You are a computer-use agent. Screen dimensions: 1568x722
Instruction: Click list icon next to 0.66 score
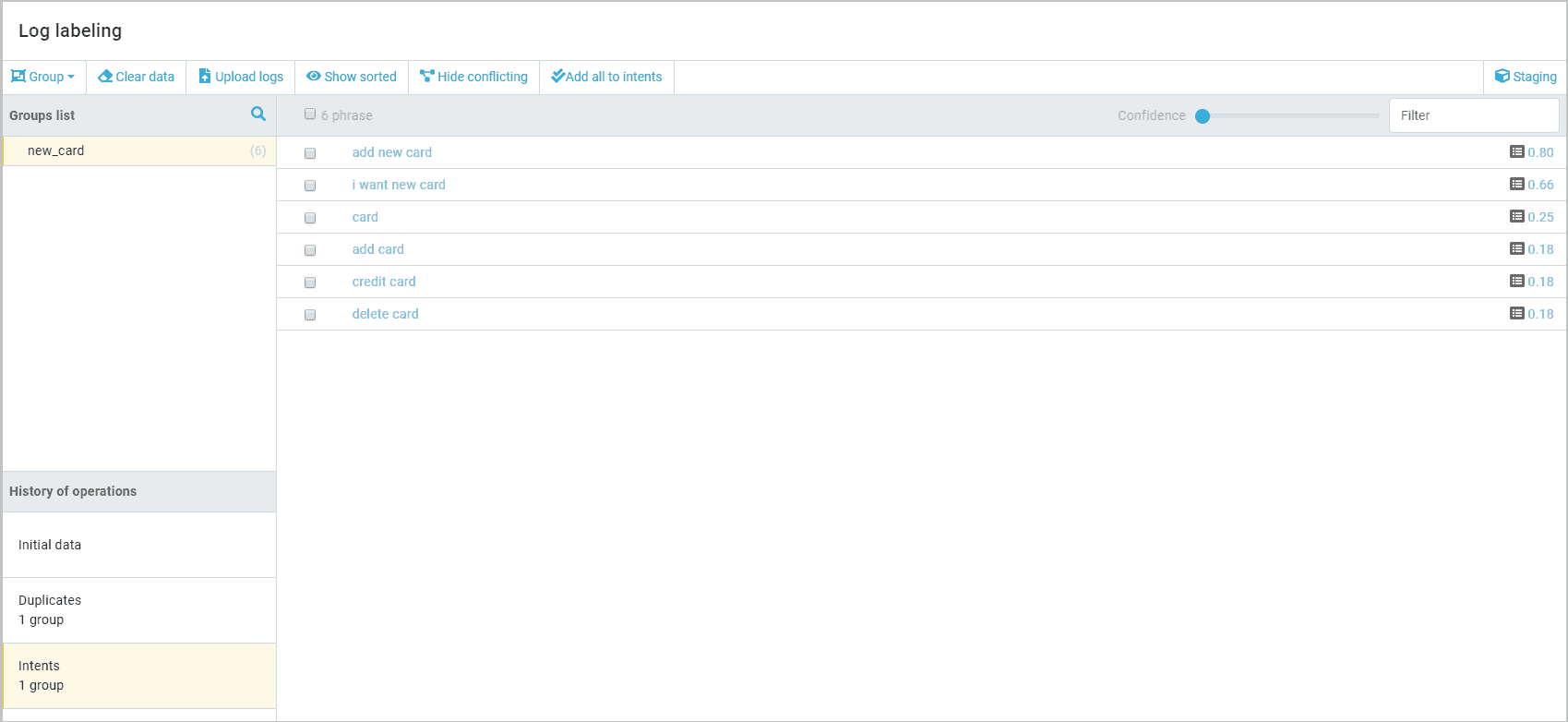[x=1516, y=185]
